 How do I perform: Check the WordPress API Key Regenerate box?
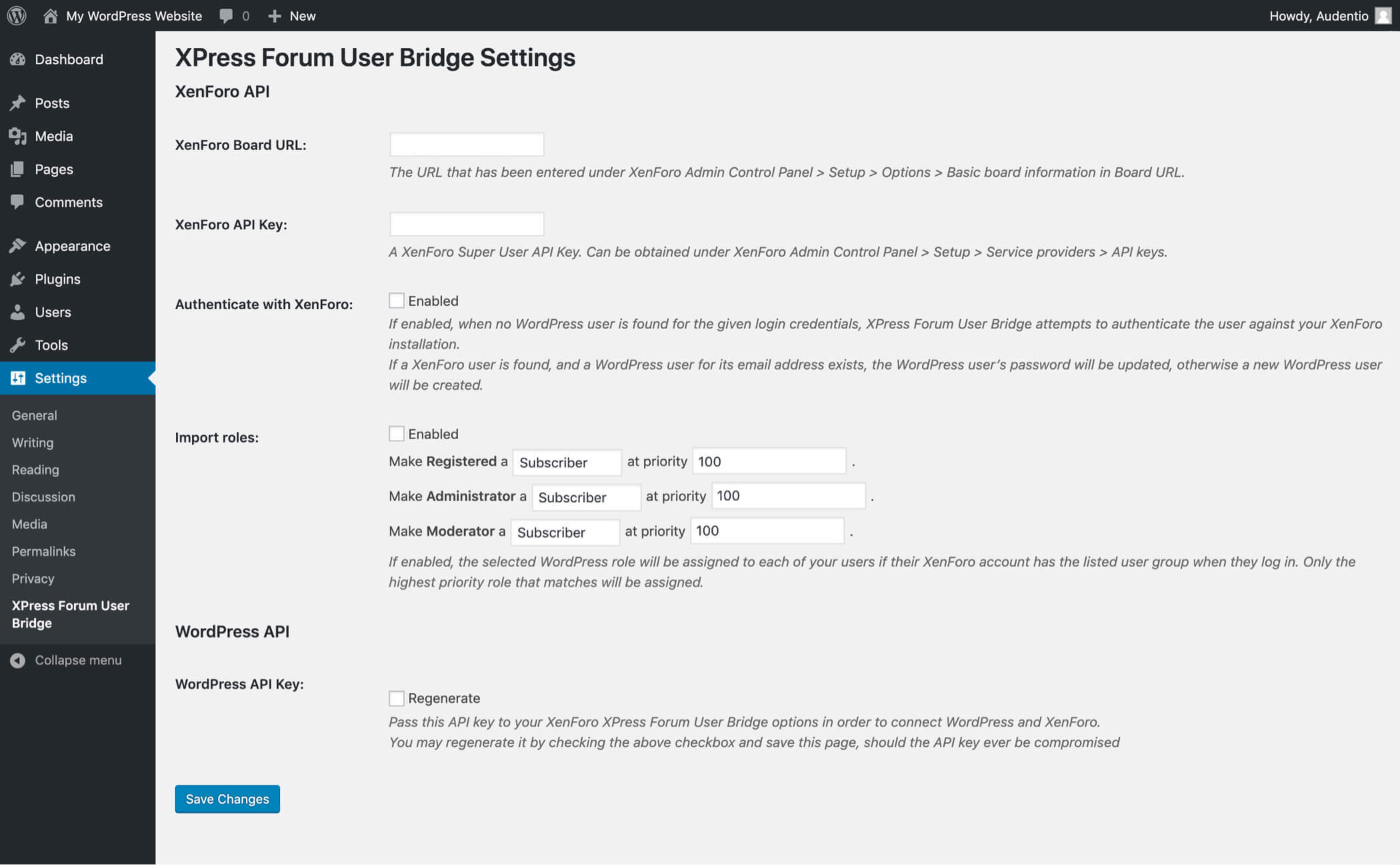point(396,697)
